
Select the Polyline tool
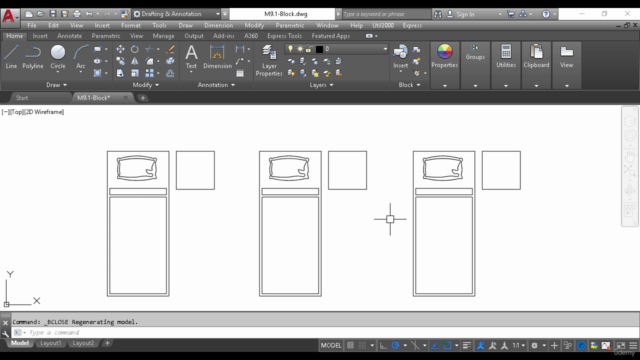pyautogui.click(x=33, y=57)
